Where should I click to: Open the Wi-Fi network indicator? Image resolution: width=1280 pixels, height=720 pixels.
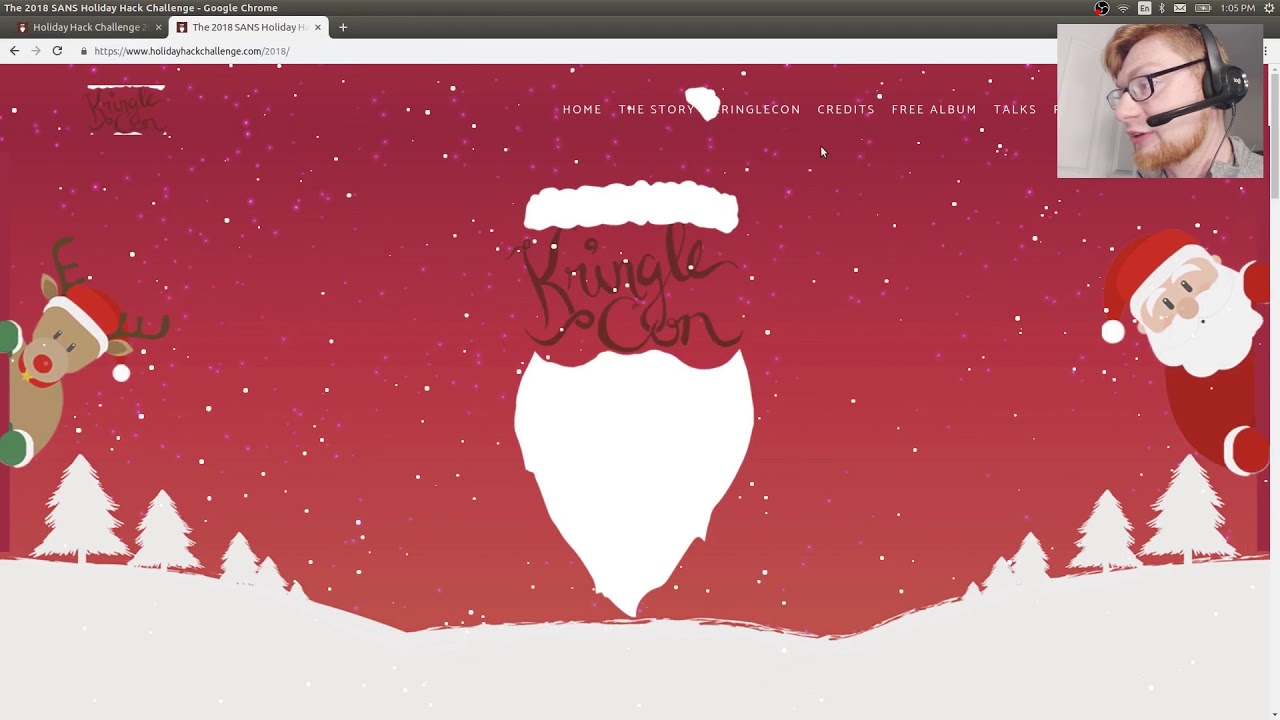[1123, 8]
